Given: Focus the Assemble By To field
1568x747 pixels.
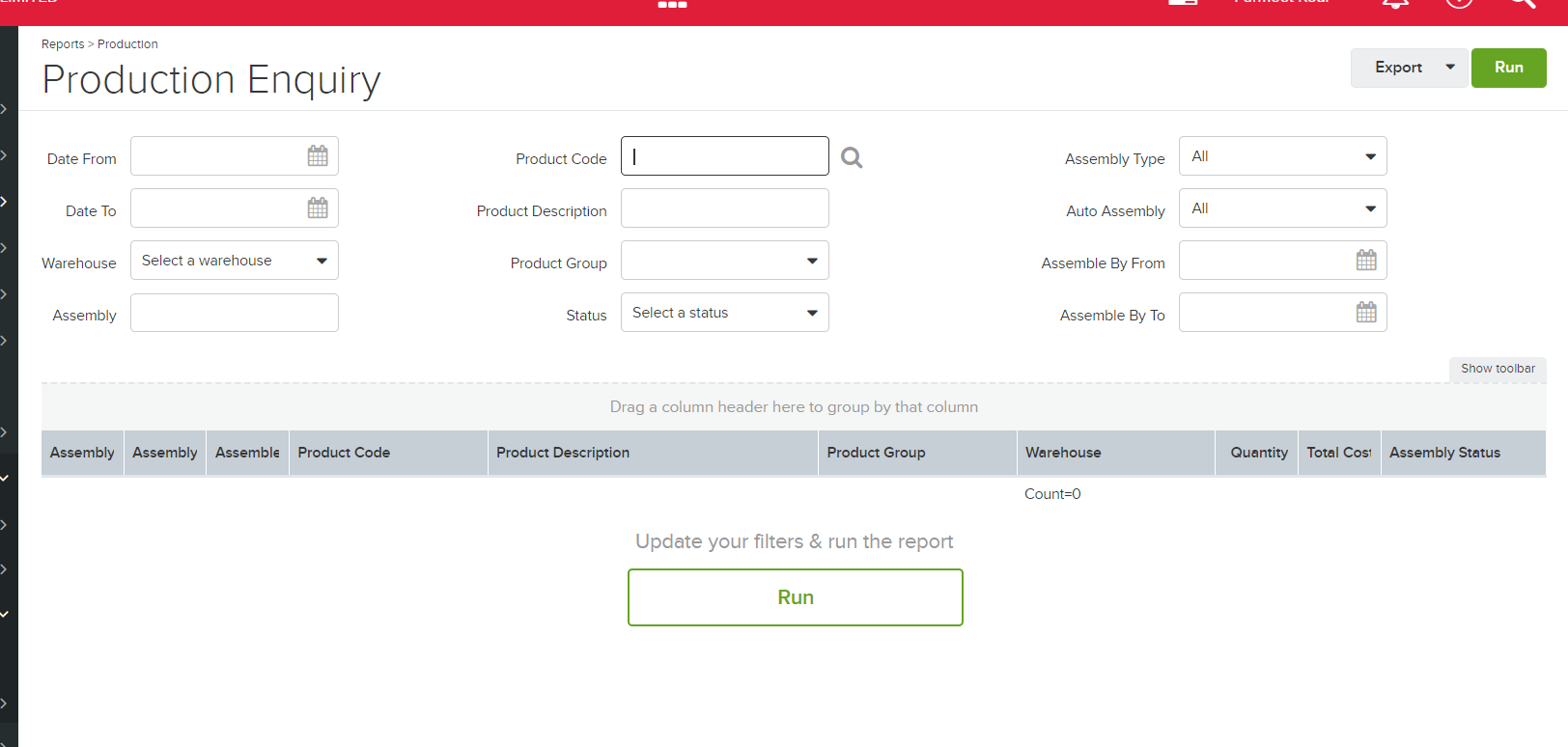Looking at the screenshot, I should tap(1283, 313).
